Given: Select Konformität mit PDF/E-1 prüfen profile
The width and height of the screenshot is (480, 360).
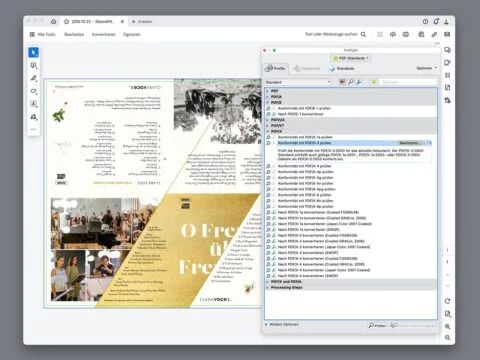Looking at the screenshot, I should pos(351,108).
